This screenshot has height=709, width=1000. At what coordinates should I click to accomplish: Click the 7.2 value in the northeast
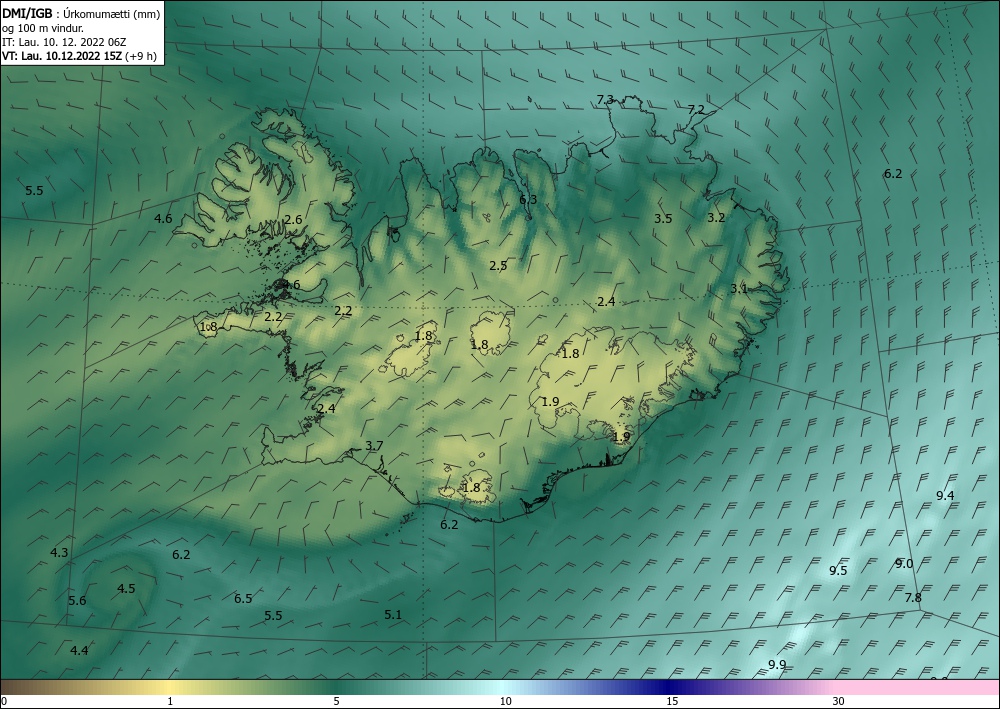click(x=696, y=110)
